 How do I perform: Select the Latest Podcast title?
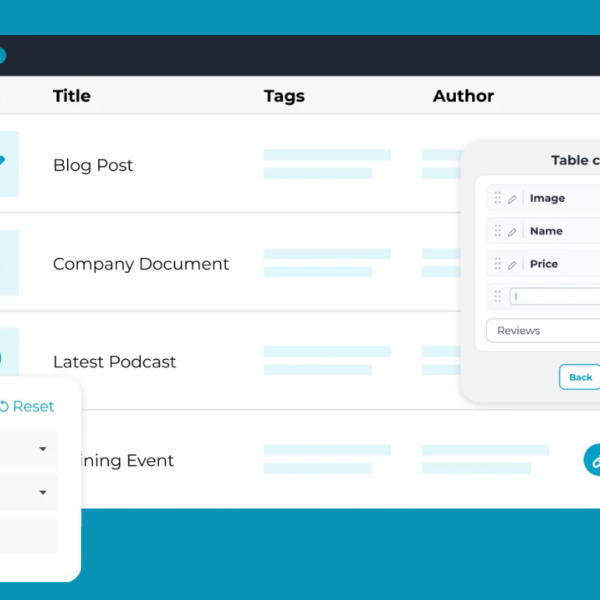coord(114,362)
